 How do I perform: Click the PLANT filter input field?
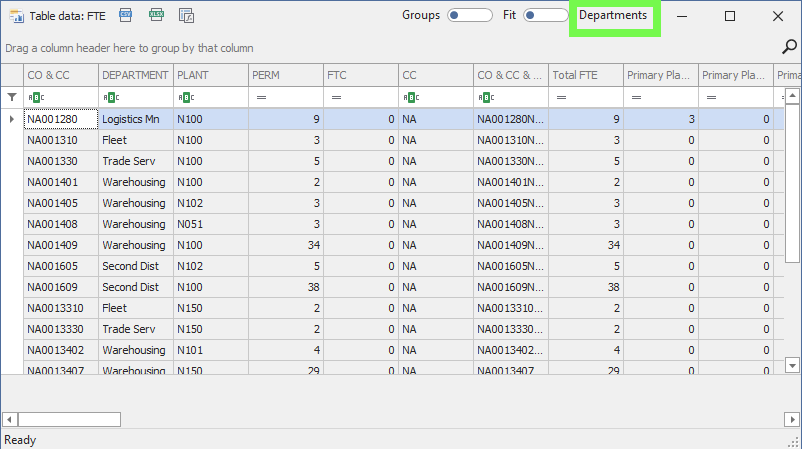[220, 97]
